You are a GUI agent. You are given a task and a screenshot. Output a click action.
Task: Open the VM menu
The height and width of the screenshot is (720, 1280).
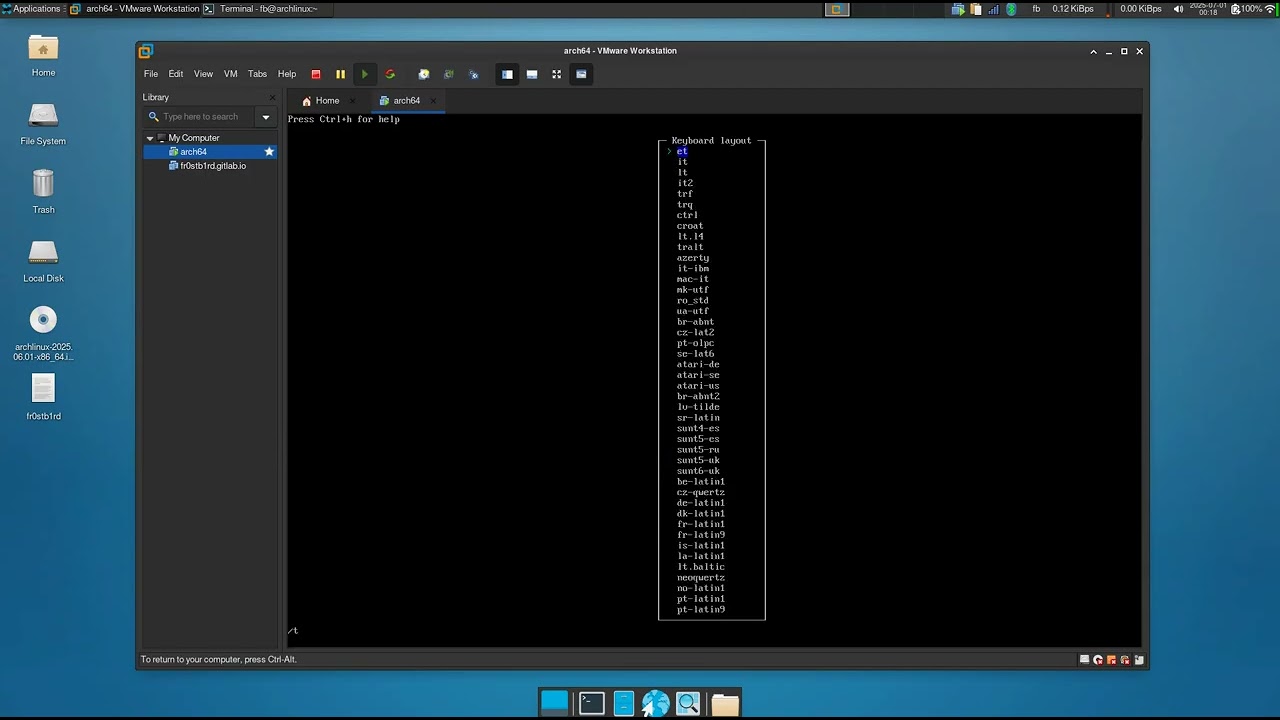pyautogui.click(x=231, y=74)
